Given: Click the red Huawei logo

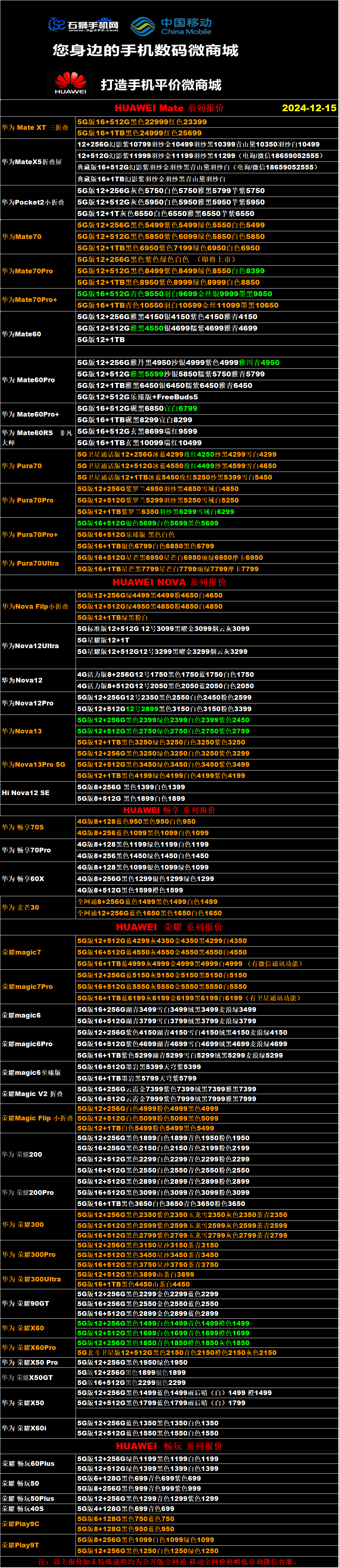Looking at the screenshot, I should point(70,83).
